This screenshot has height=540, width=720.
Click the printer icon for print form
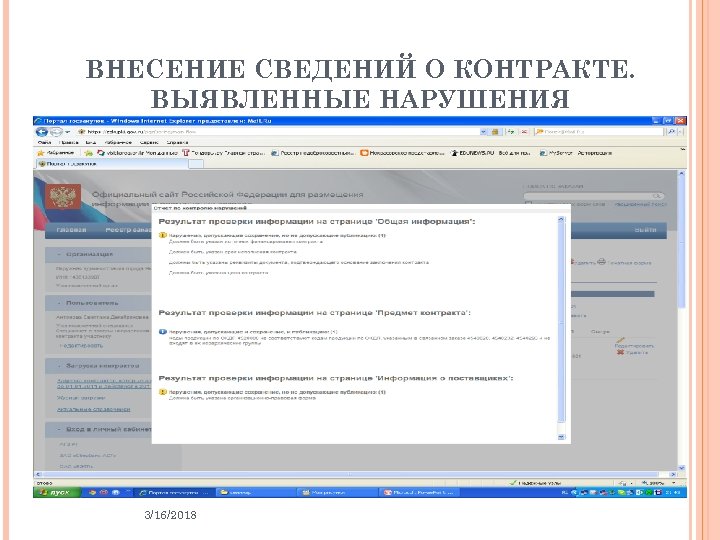click(x=602, y=262)
